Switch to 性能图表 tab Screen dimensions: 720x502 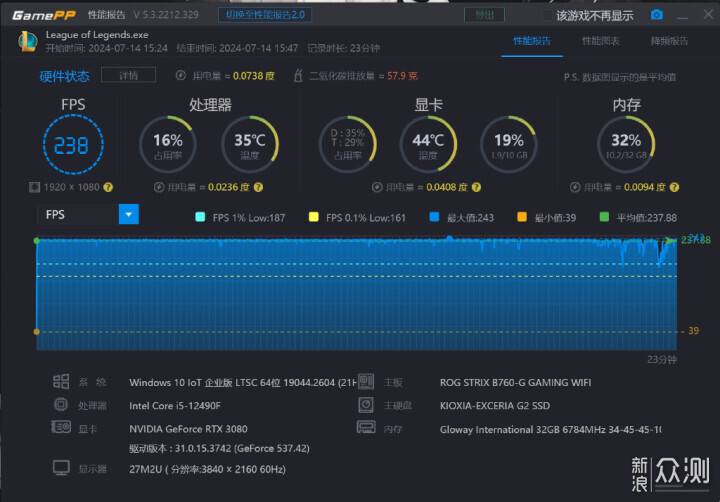(601, 41)
